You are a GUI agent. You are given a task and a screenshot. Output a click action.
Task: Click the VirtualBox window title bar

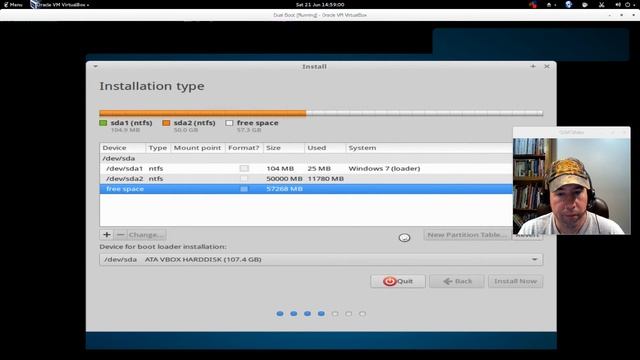pyautogui.click(x=320, y=15)
